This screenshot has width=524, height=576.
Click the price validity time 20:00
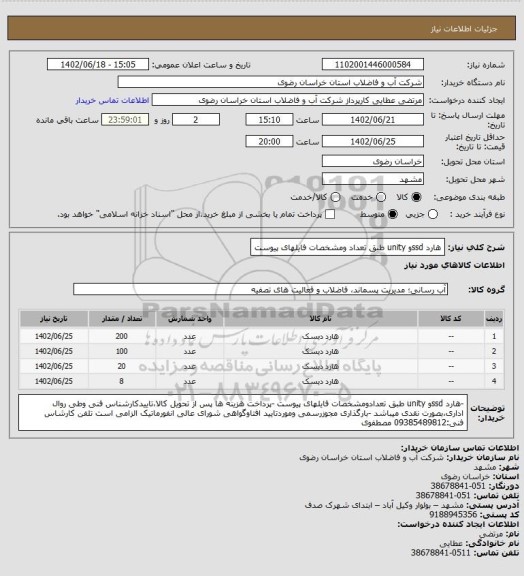click(x=269, y=141)
